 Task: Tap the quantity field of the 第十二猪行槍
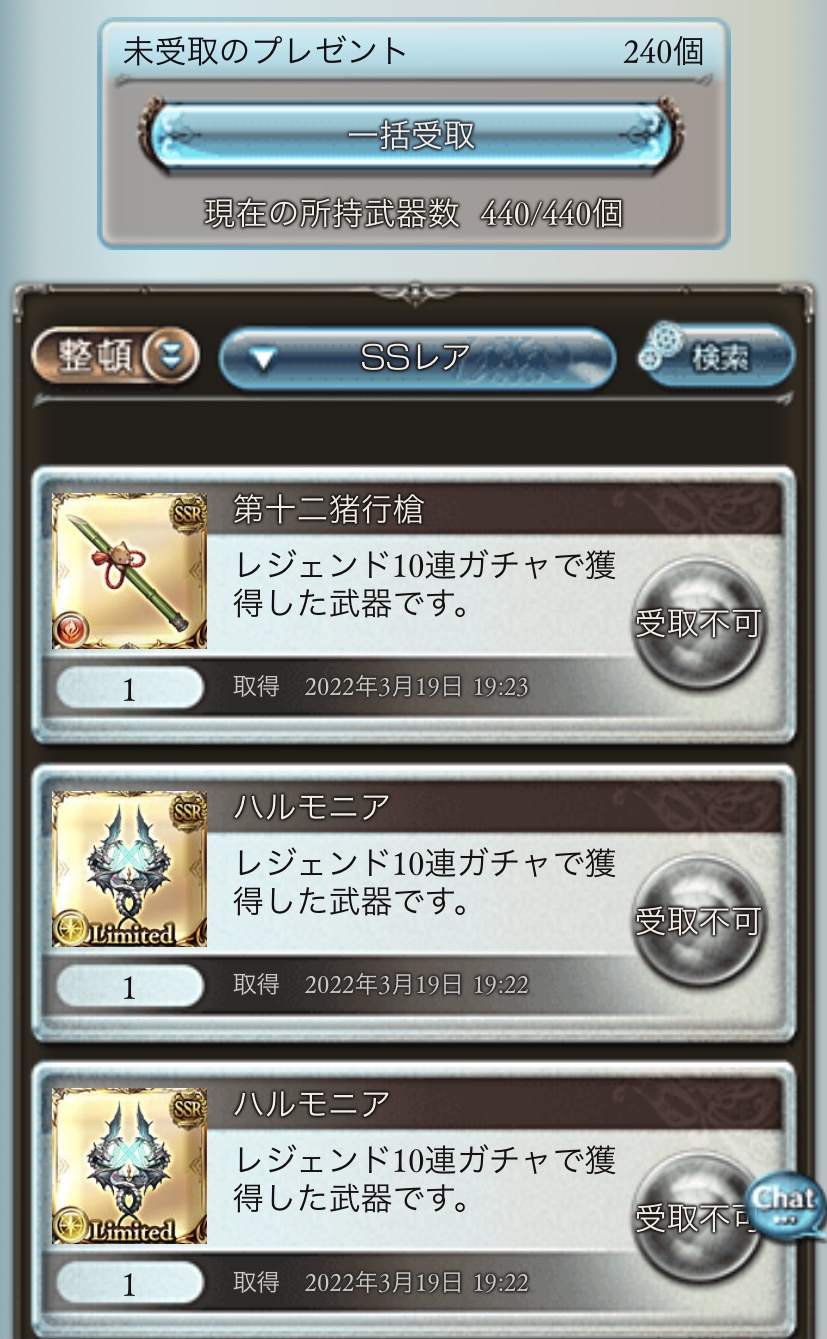pyautogui.click(x=129, y=689)
